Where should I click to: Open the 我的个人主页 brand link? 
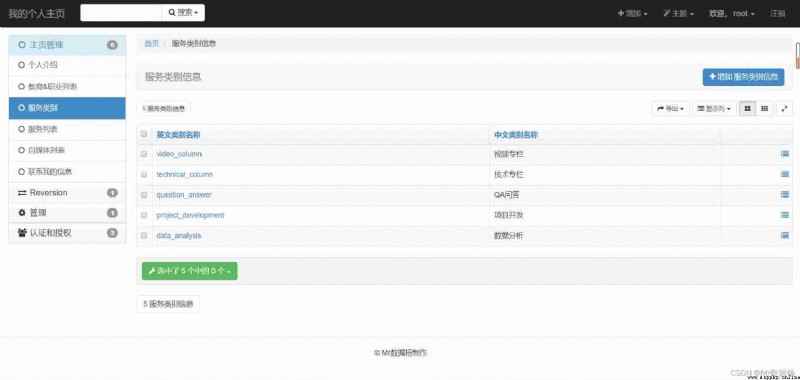[37, 14]
